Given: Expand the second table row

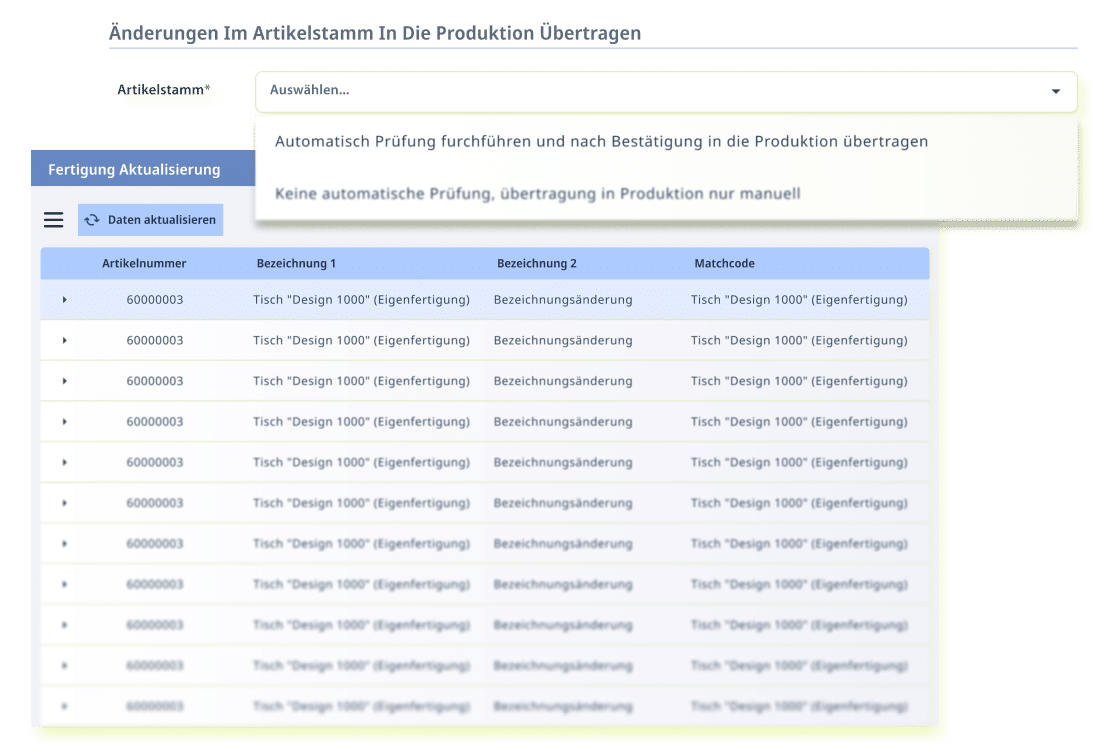Looking at the screenshot, I should point(64,340).
